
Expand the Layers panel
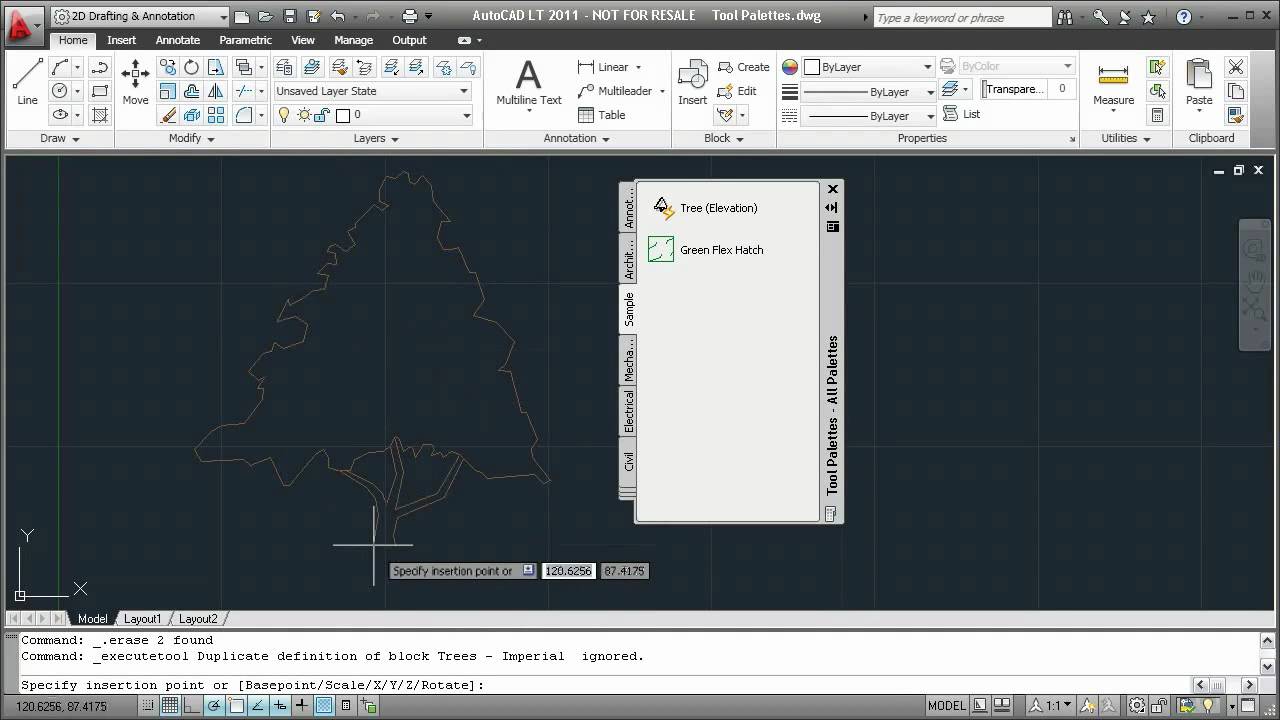pyautogui.click(x=376, y=138)
